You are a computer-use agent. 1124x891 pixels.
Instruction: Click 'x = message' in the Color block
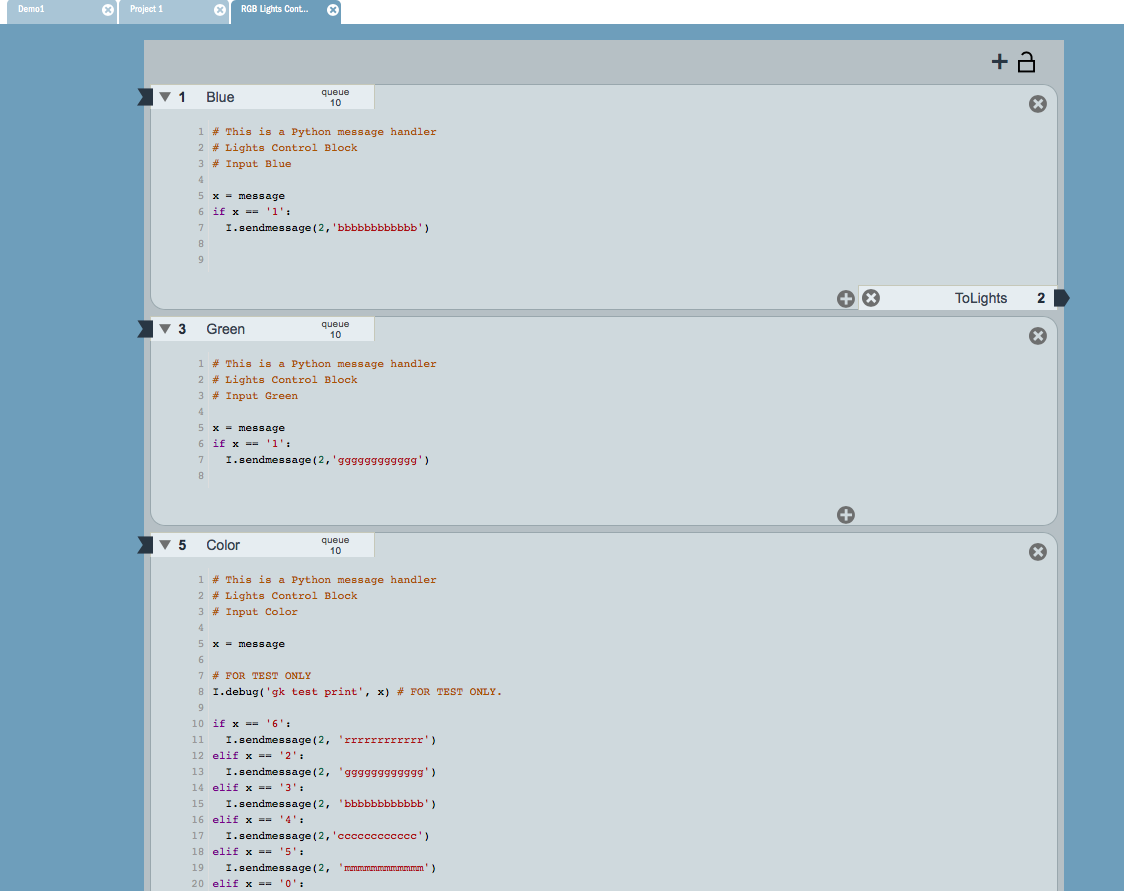coord(249,644)
